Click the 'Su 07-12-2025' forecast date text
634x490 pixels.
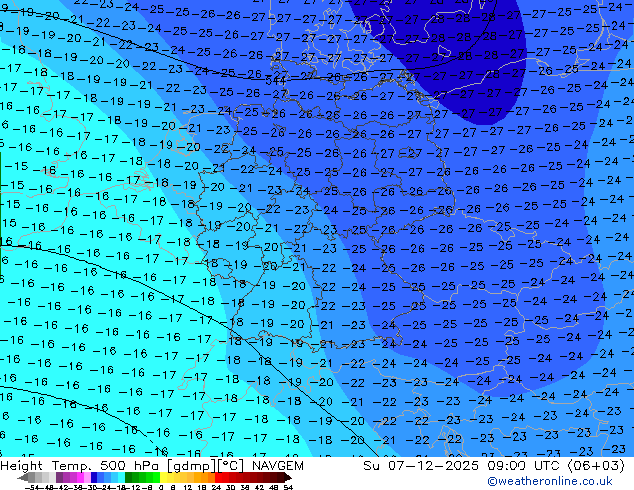[x=421, y=466]
